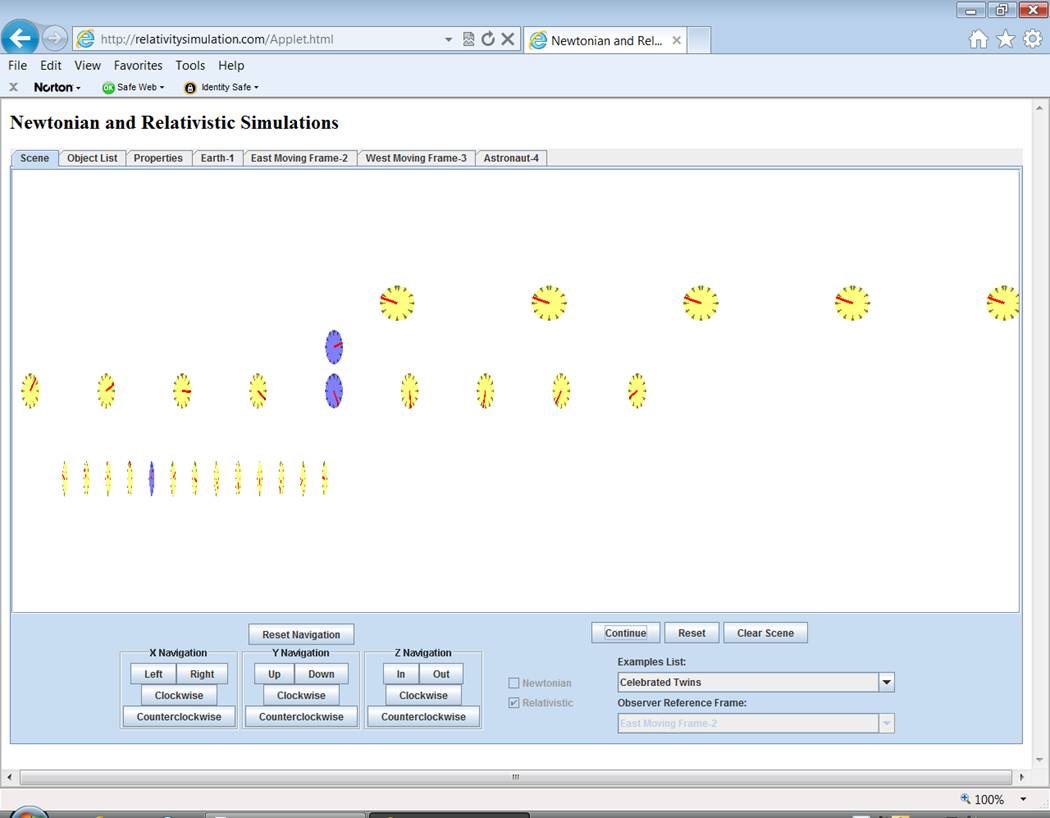This screenshot has width=1050, height=818.
Task: Click the Clear Scene button
Action: 765,633
